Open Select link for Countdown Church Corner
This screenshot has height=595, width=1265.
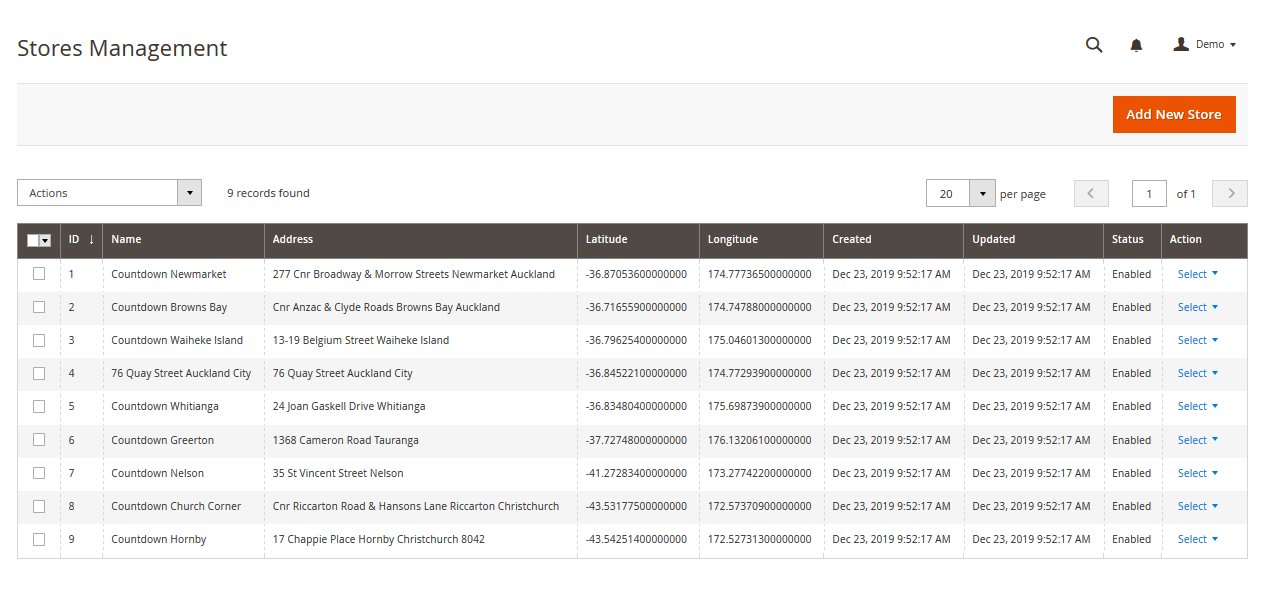click(x=1197, y=506)
